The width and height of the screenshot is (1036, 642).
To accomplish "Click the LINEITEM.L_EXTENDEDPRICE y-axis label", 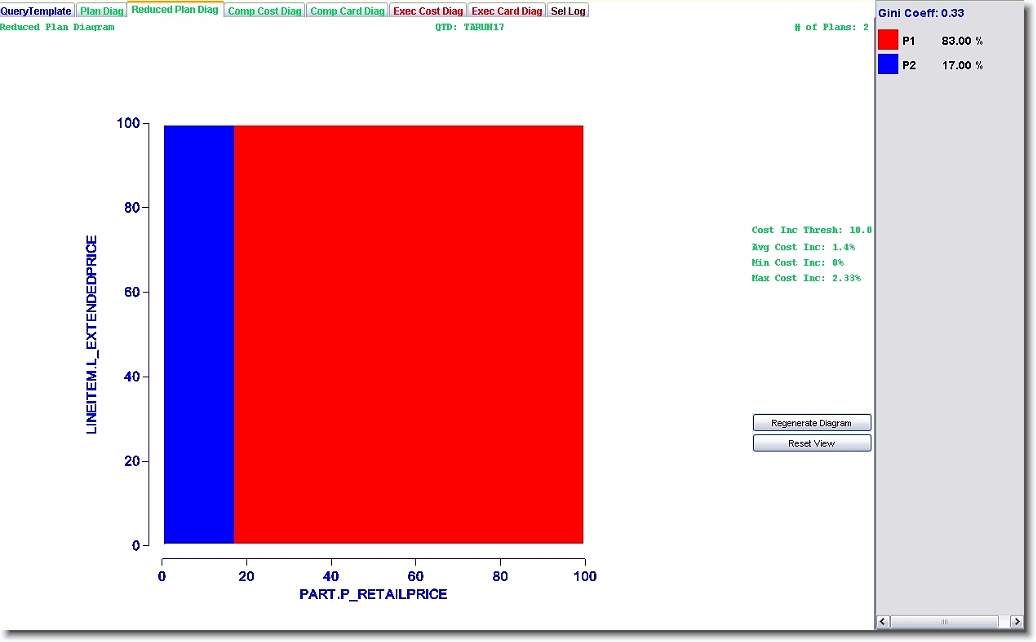I will click(92, 334).
